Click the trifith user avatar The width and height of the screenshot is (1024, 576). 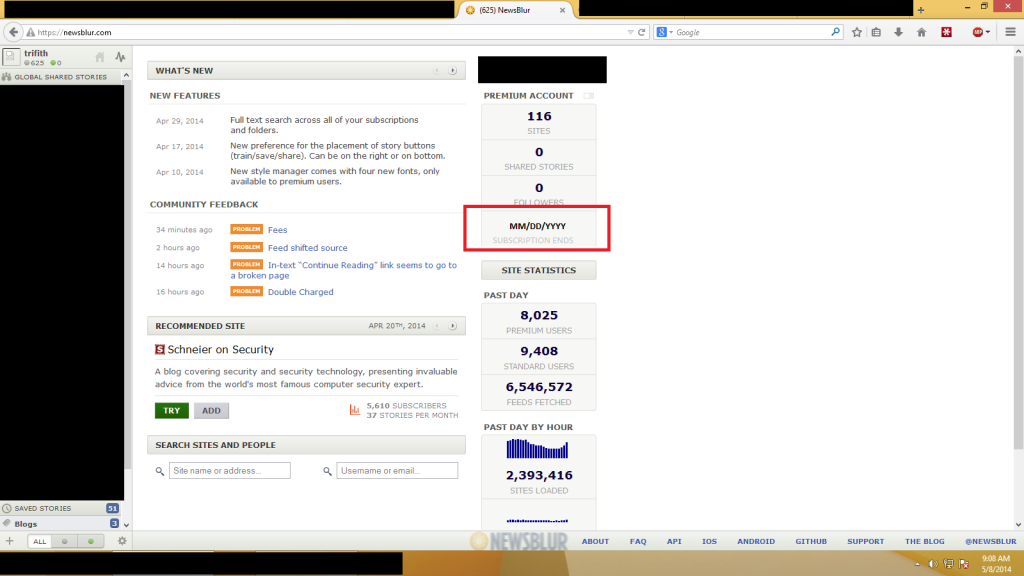[x=10, y=57]
